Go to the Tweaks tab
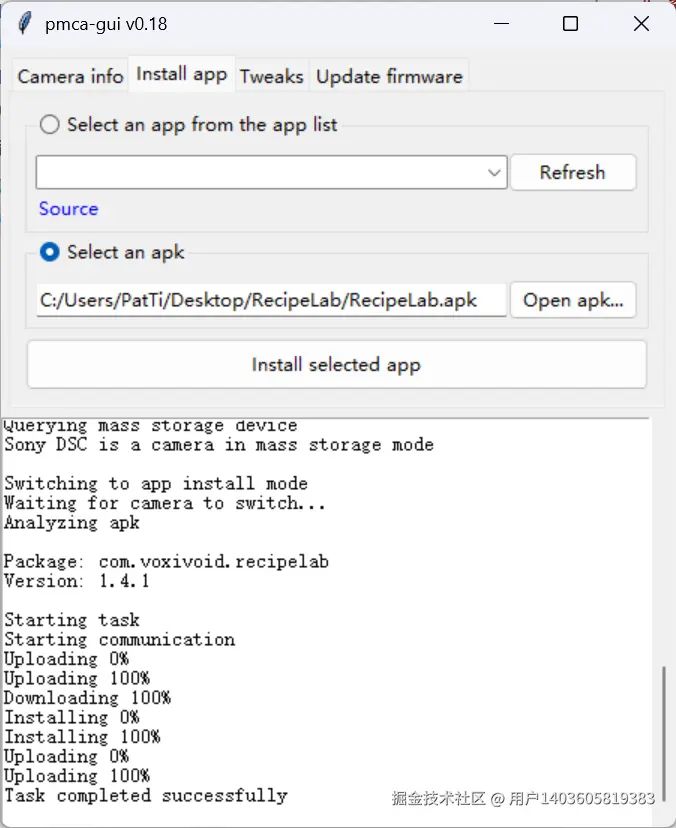676x828 pixels. [x=271, y=77]
